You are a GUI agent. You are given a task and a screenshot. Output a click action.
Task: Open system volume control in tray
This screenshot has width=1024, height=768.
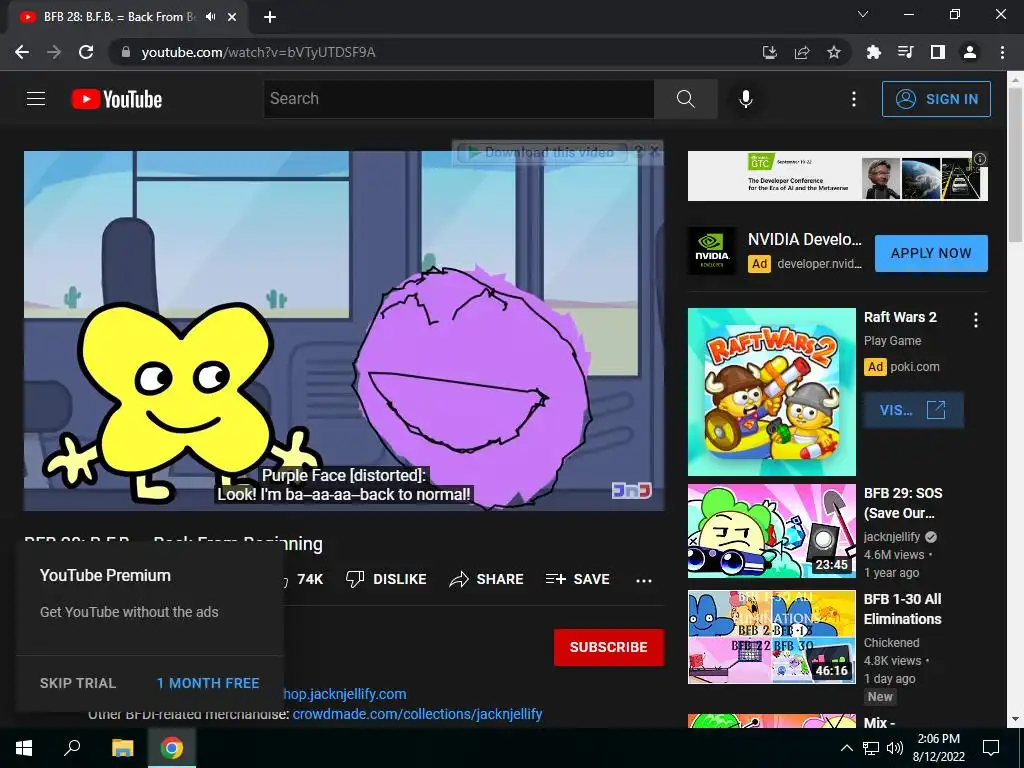[x=894, y=748]
